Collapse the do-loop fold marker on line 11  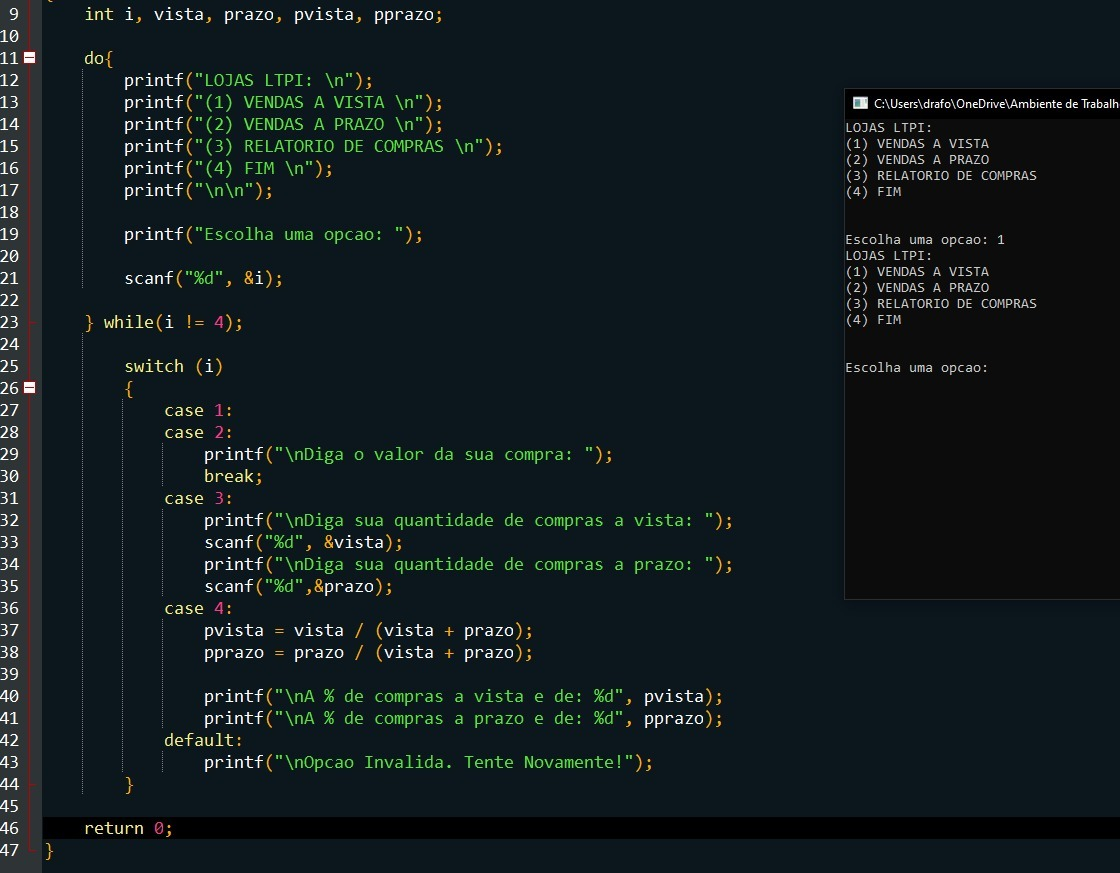click(x=29, y=58)
